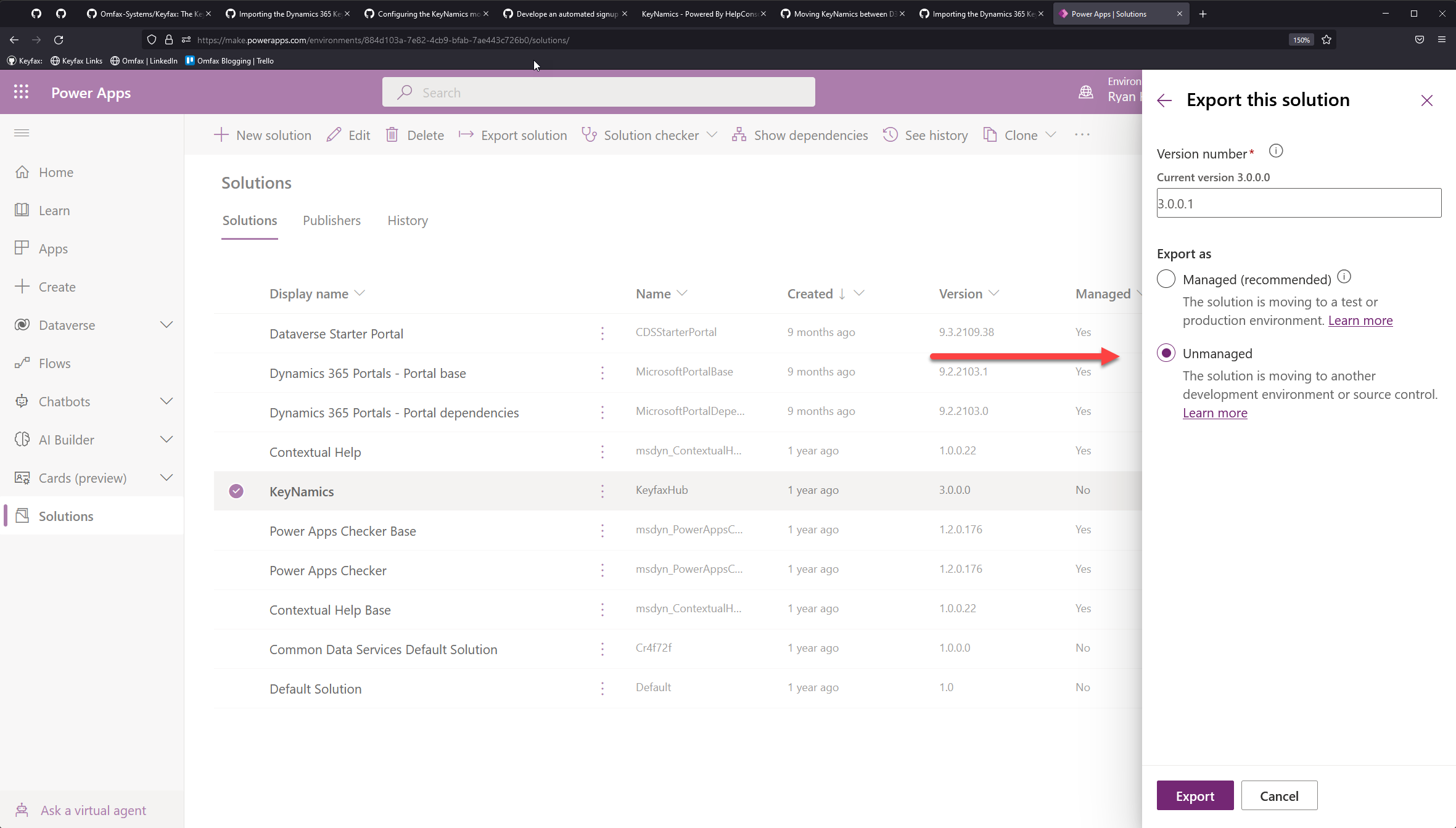Screen dimensions: 1456x828
Task: Bookmark this page with the star icon
Action: tap(1326, 39)
